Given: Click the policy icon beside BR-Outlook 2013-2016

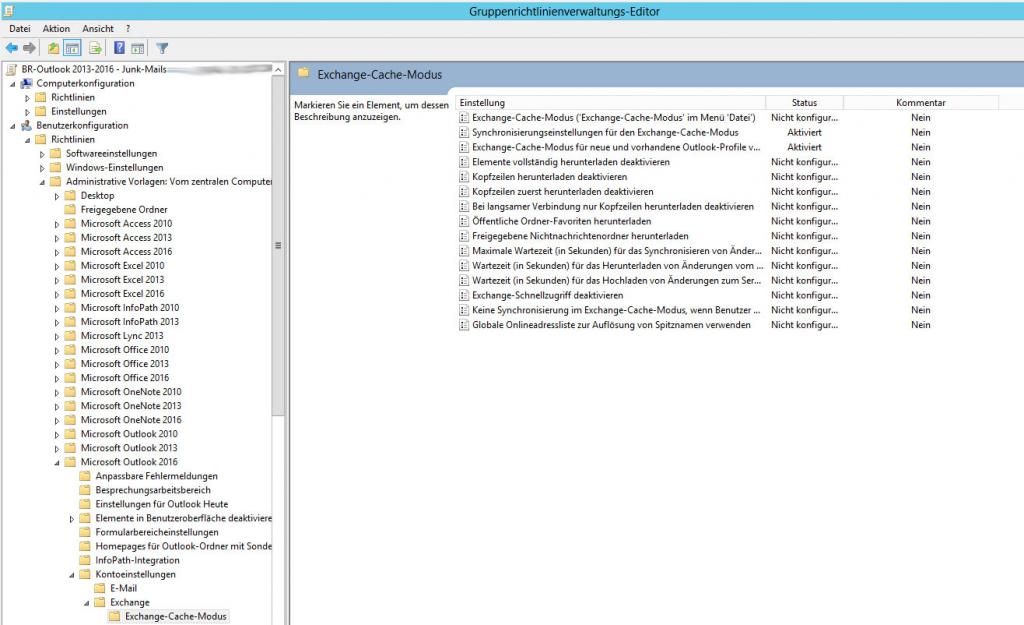Looking at the screenshot, I should (11, 69).
